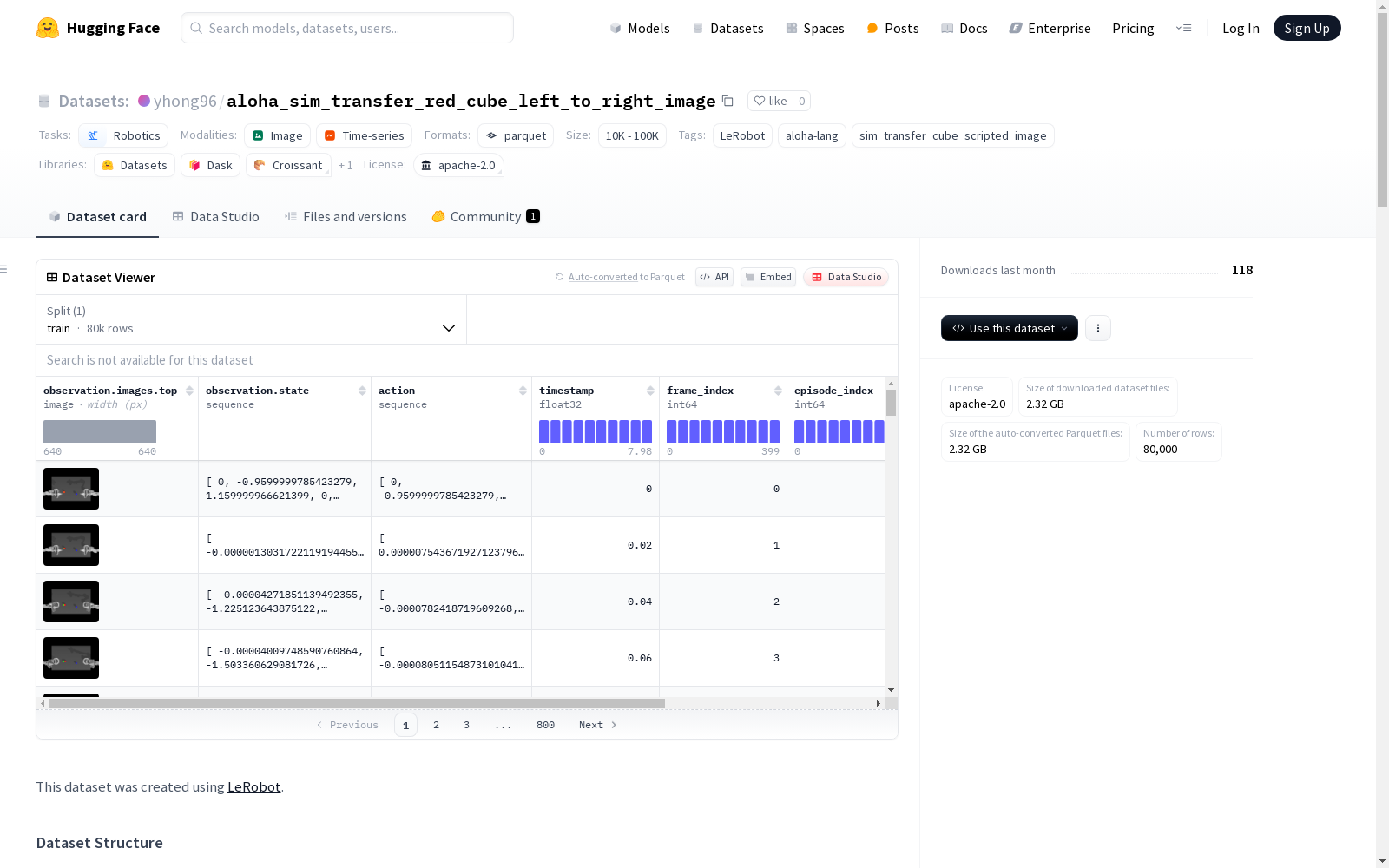Viewport: 1389px width, 868px height.
Task: Click the episode_index histogram bars
Action: [839, 431]
